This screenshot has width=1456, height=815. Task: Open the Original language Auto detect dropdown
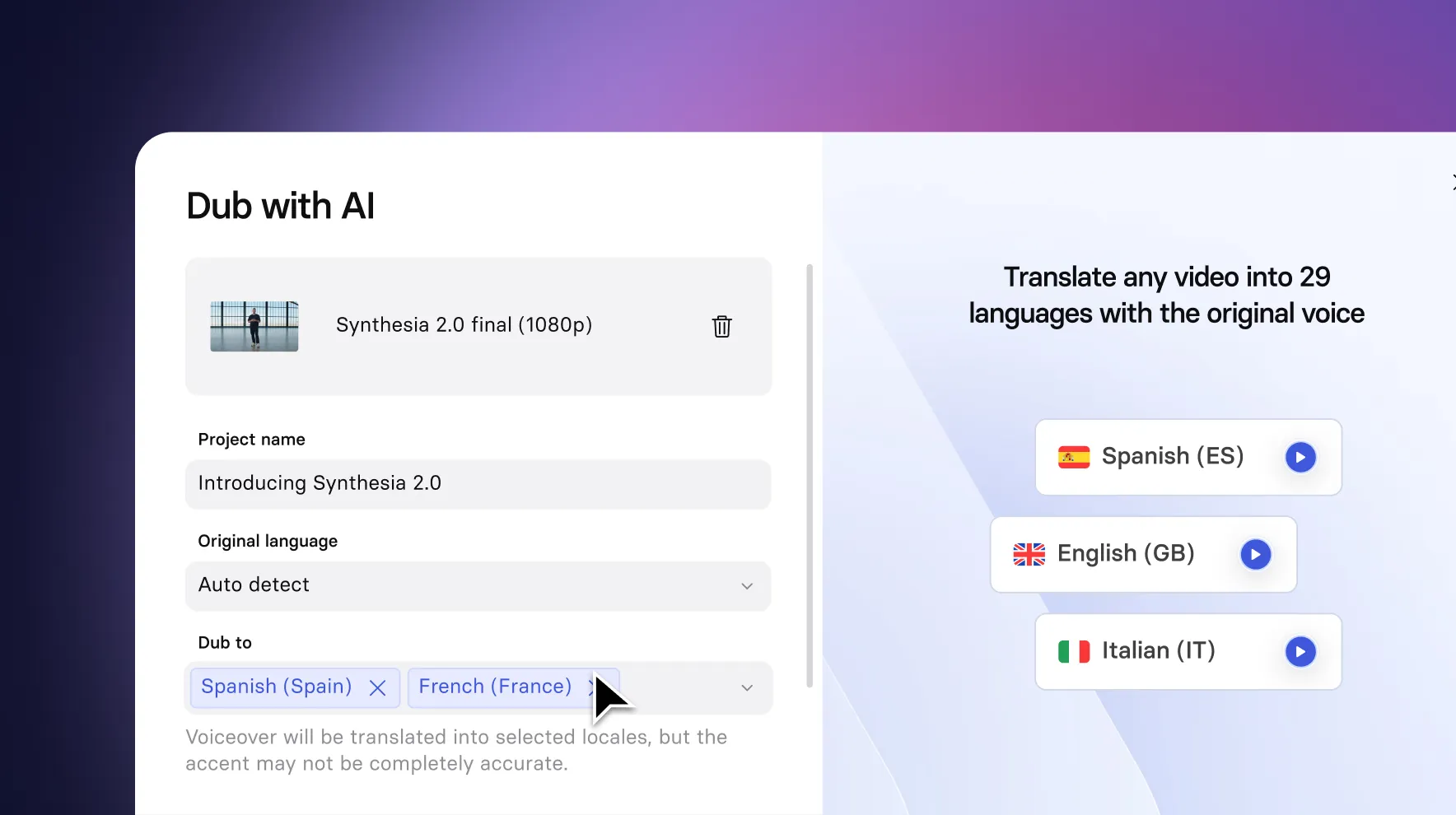[x=478, y=585]
